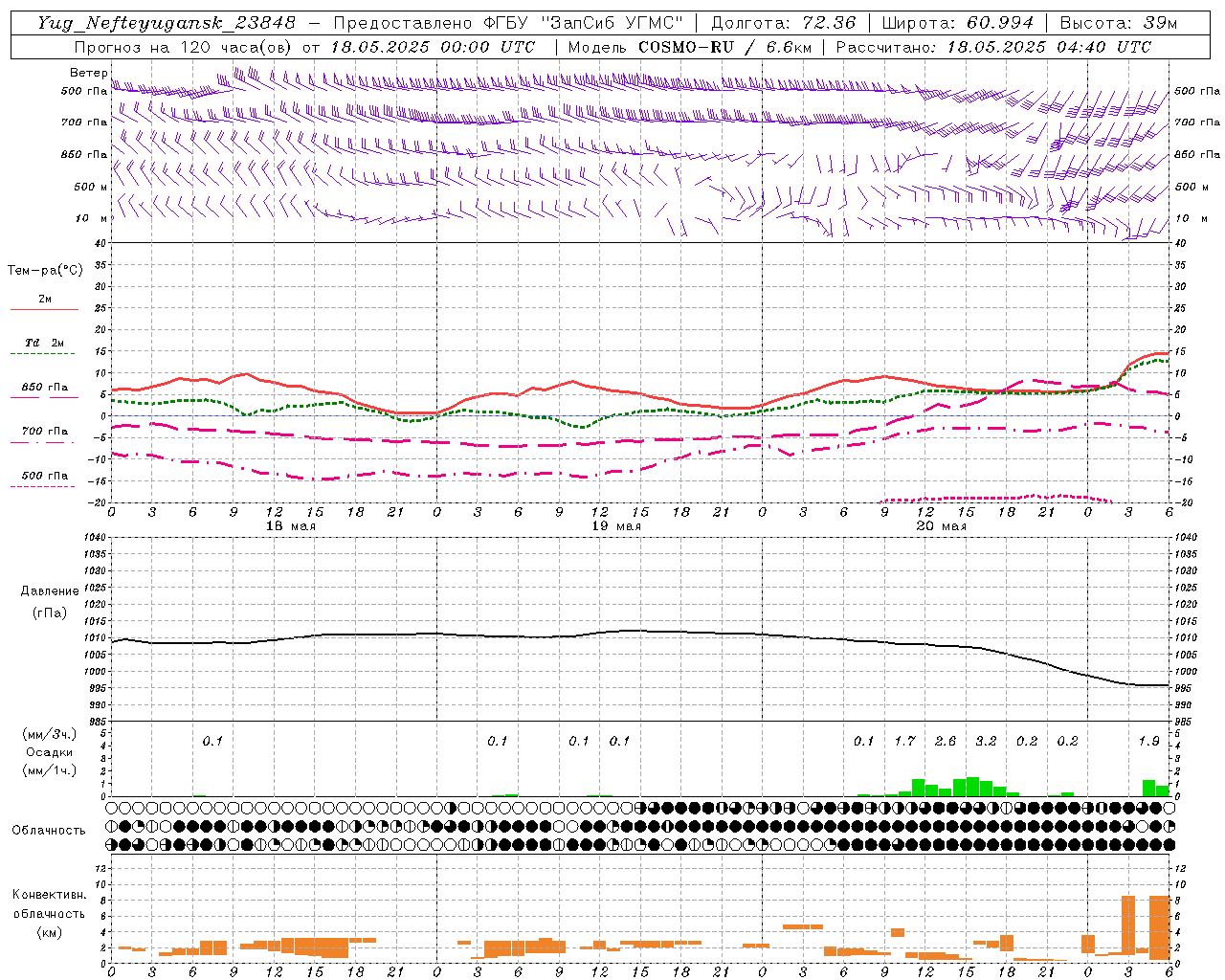Click the 500 гПа temperature legend label
This screenshot has height=980, width=1225.
pos(45,476)
